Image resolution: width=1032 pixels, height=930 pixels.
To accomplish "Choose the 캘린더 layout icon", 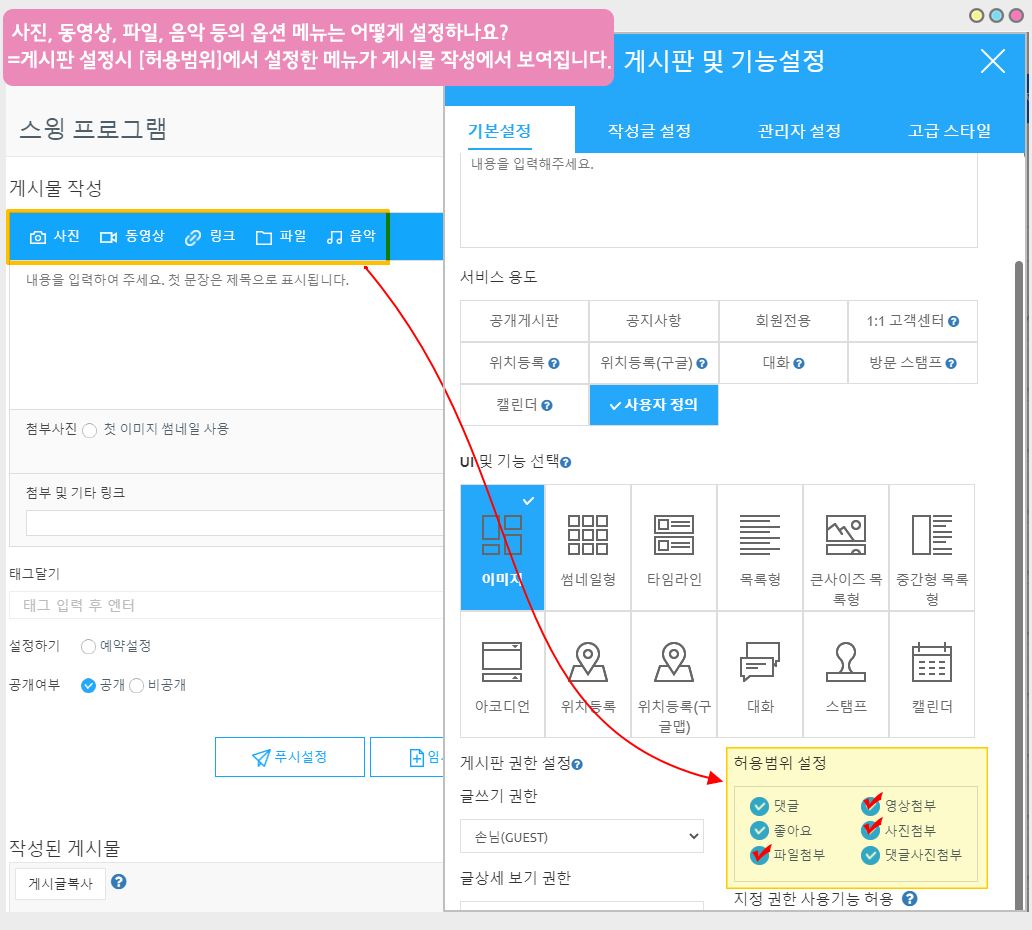I will [x=931, y=662].
